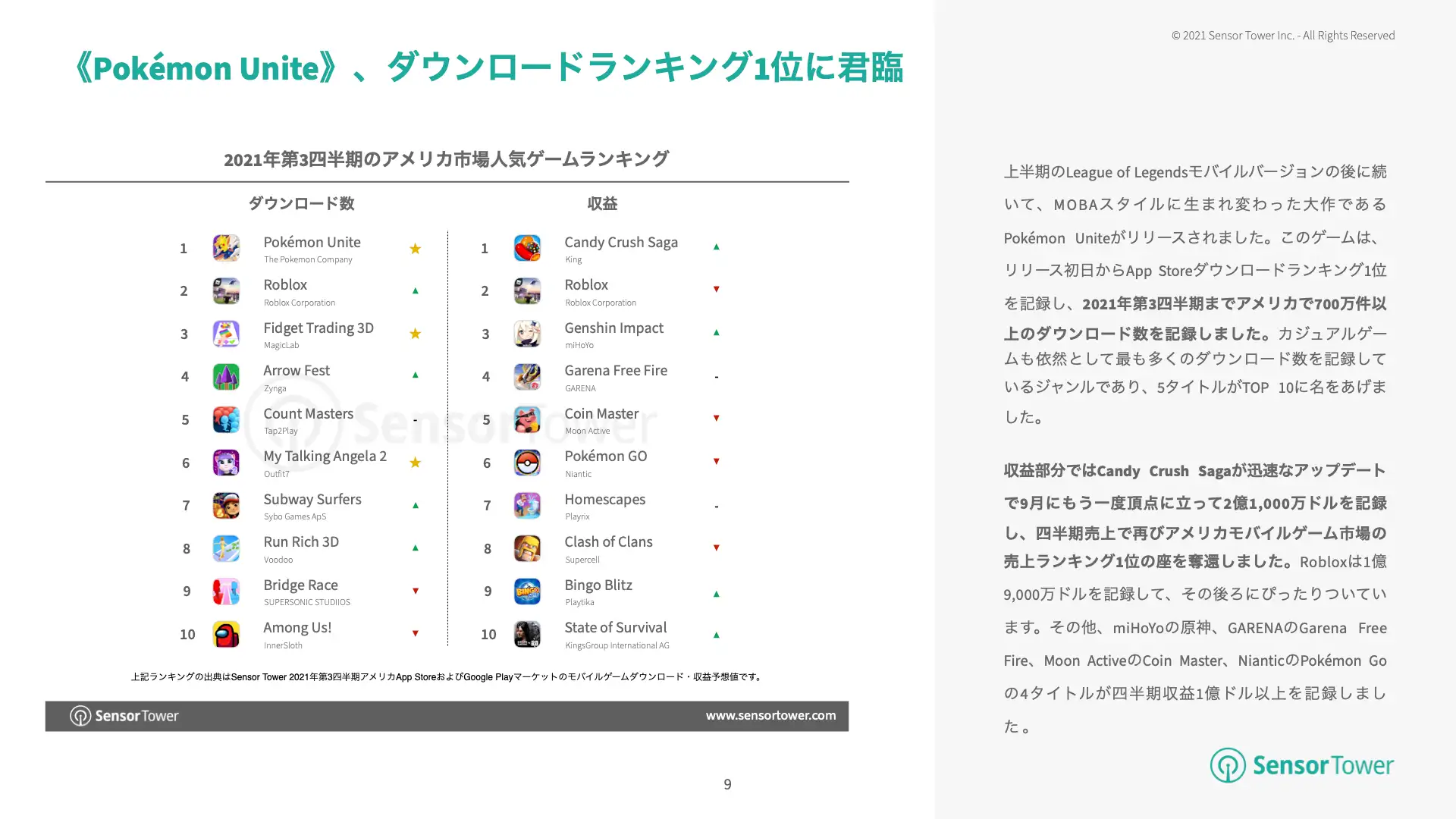Click the text Subway Surfers
The width and height of the screenshot is (1456, 819).
312,499
